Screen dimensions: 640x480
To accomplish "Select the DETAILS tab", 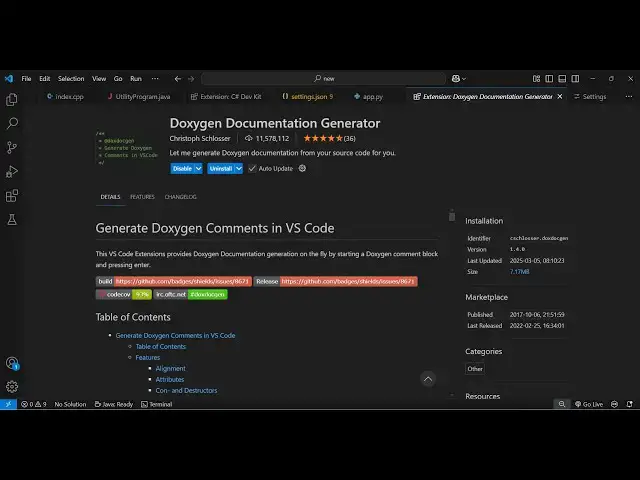I will 110,197.
